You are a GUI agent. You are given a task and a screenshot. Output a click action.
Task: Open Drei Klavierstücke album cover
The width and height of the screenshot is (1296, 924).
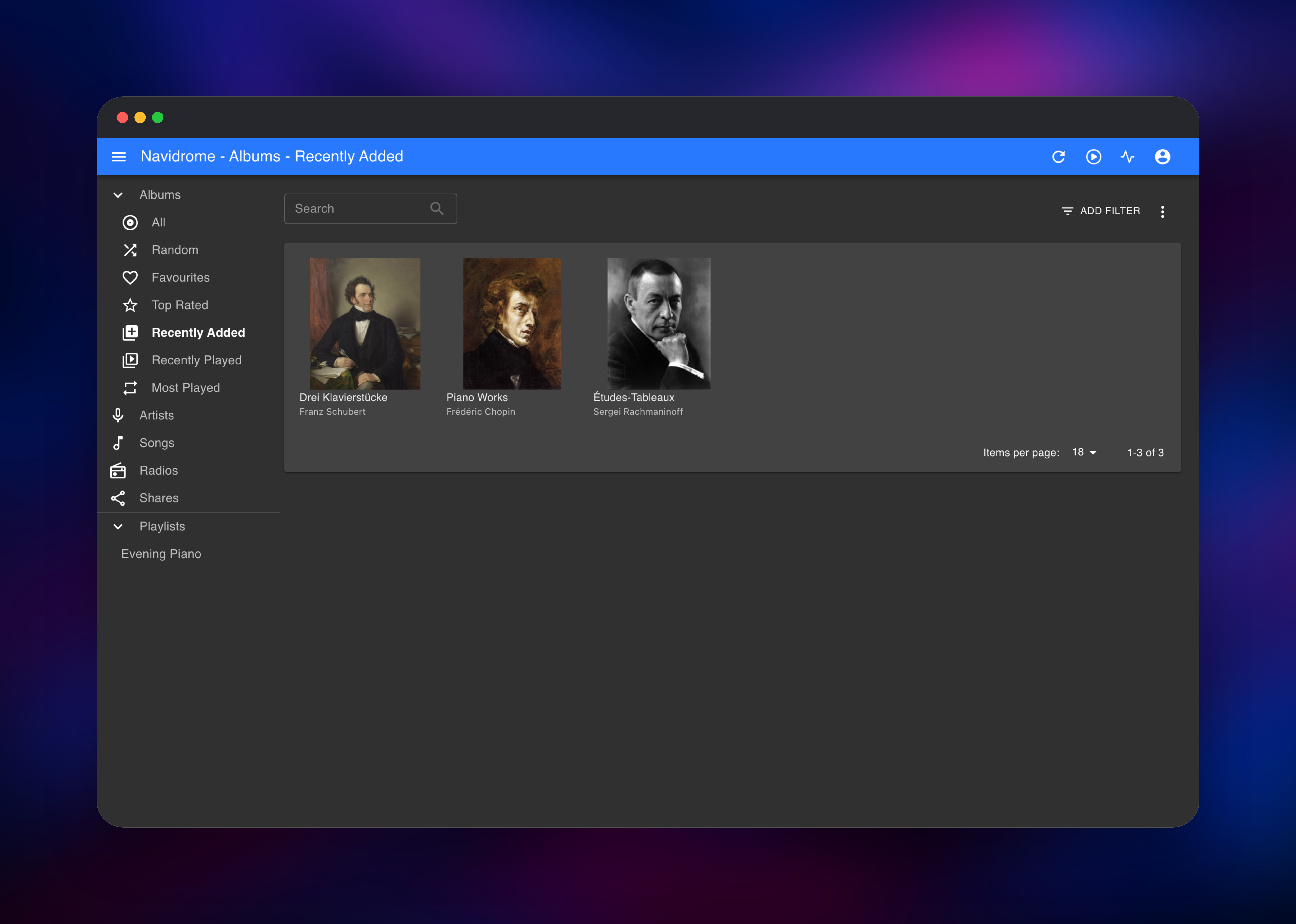[365, 324]
